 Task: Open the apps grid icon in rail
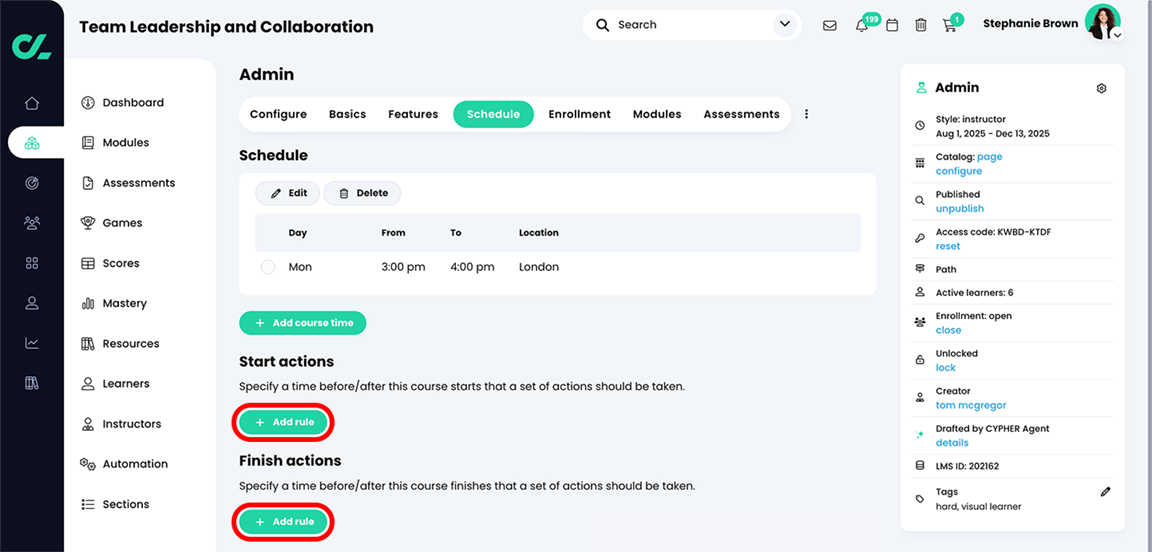pyautogui.click(x=32, y=263)
